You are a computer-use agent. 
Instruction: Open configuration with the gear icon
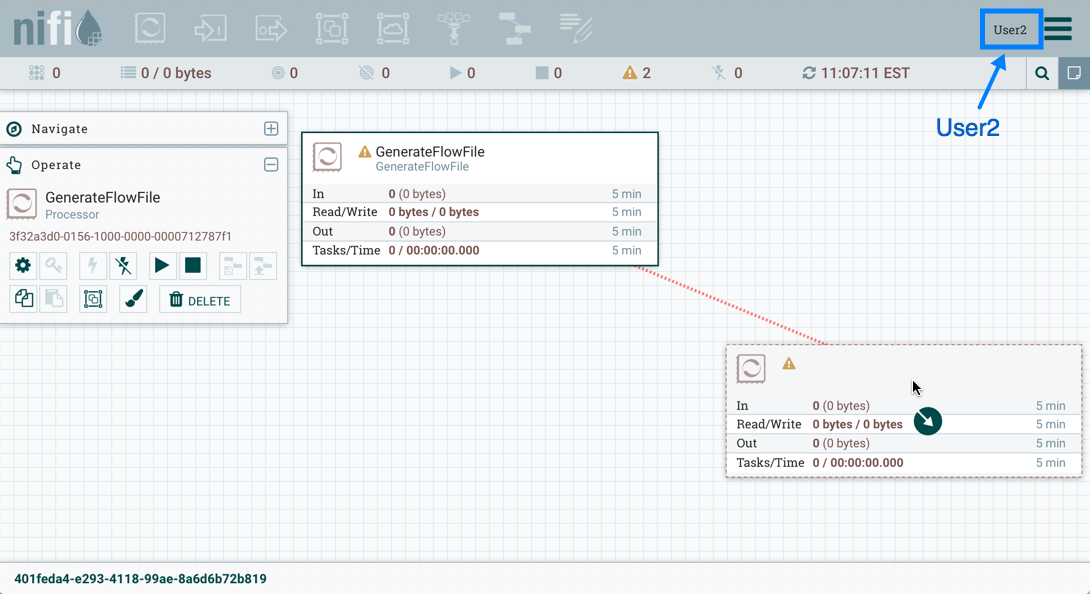click(23, 266)
